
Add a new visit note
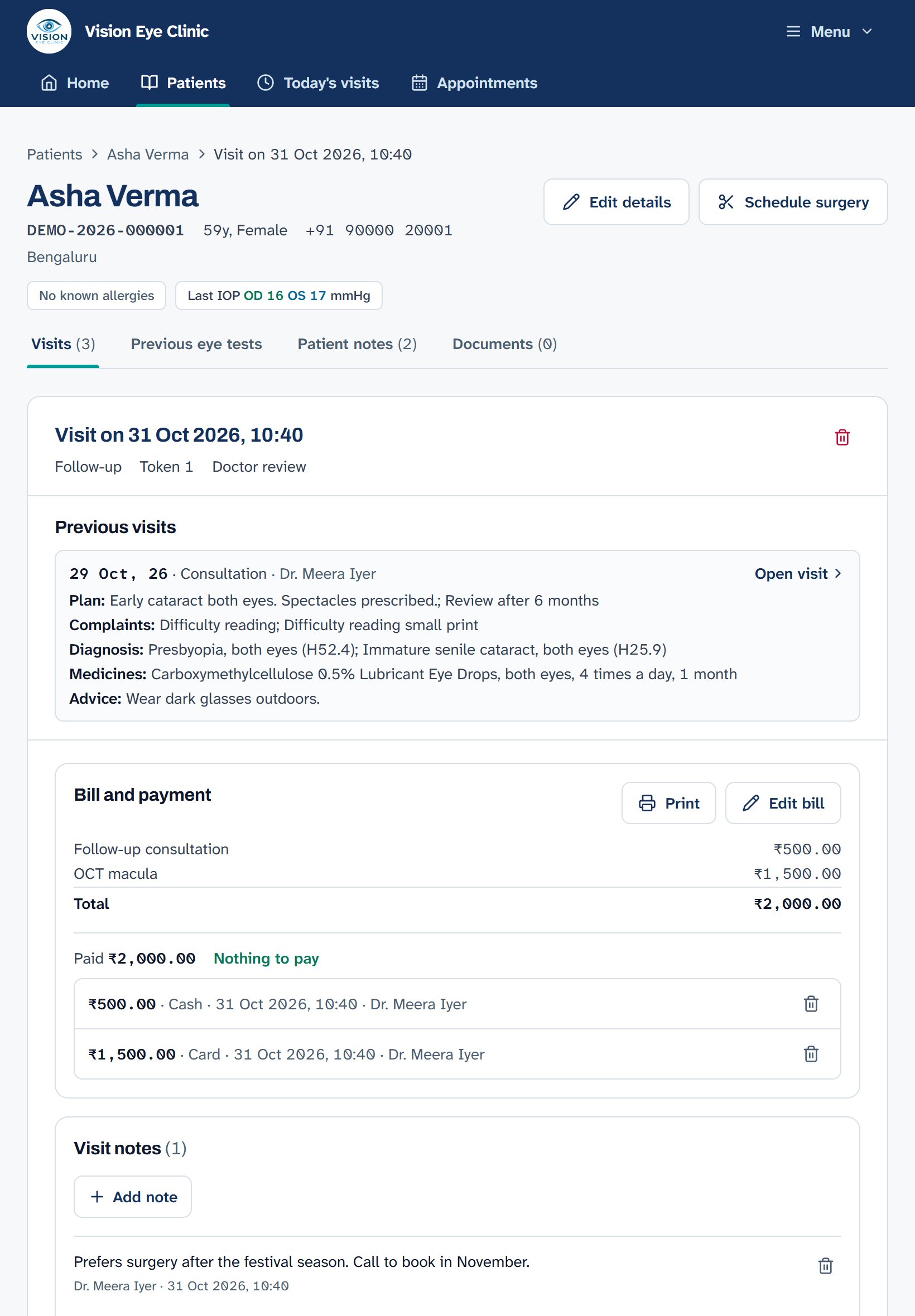[x=132, y=1196]
